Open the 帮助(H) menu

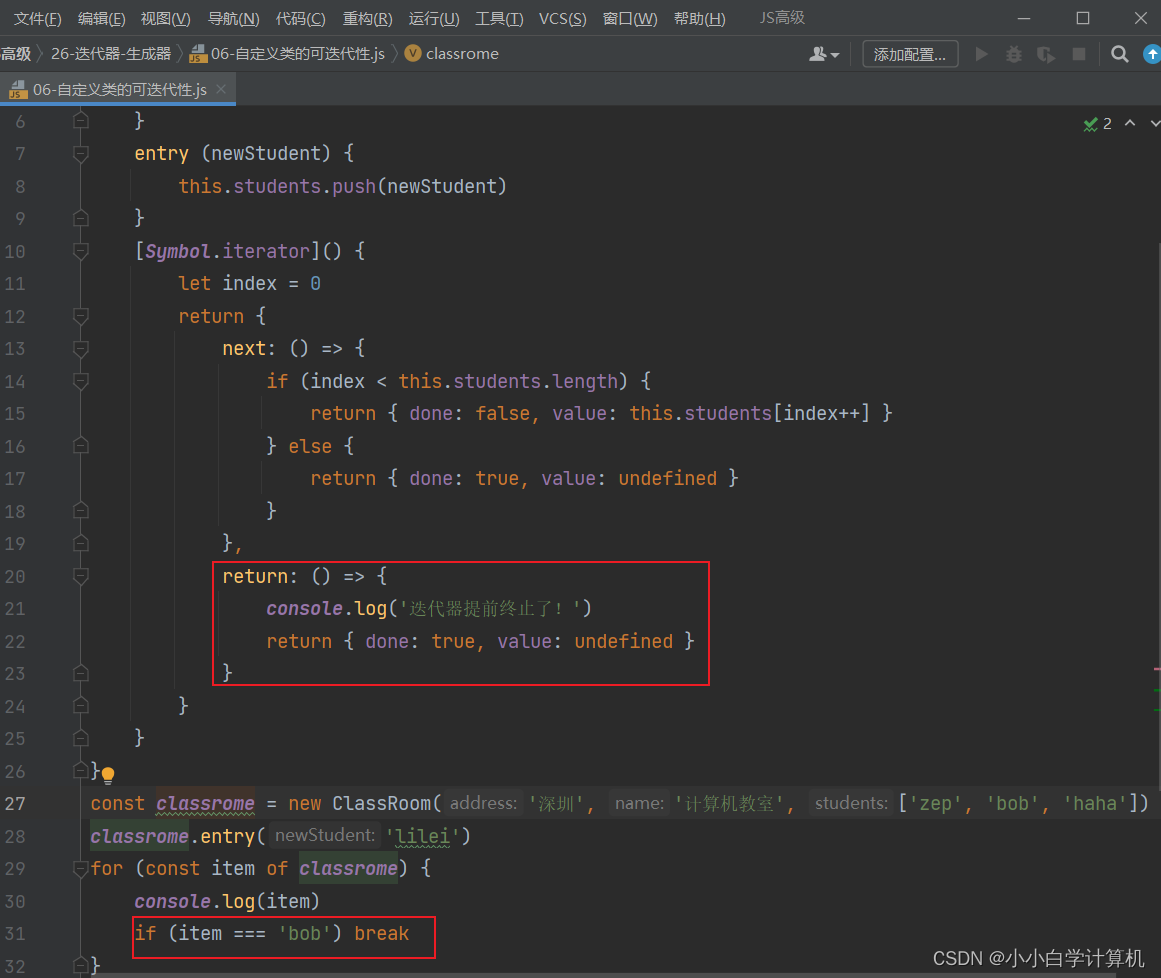point(700,19)
